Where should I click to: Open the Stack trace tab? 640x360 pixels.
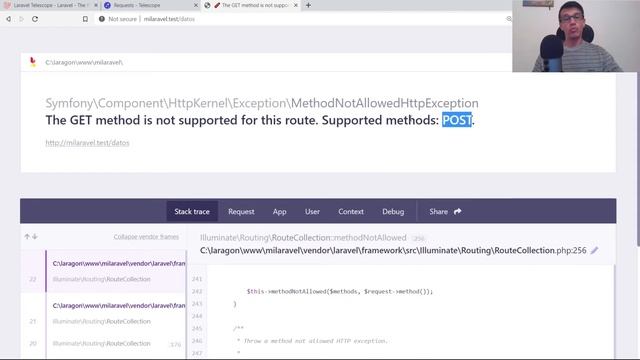click(192, 211)
